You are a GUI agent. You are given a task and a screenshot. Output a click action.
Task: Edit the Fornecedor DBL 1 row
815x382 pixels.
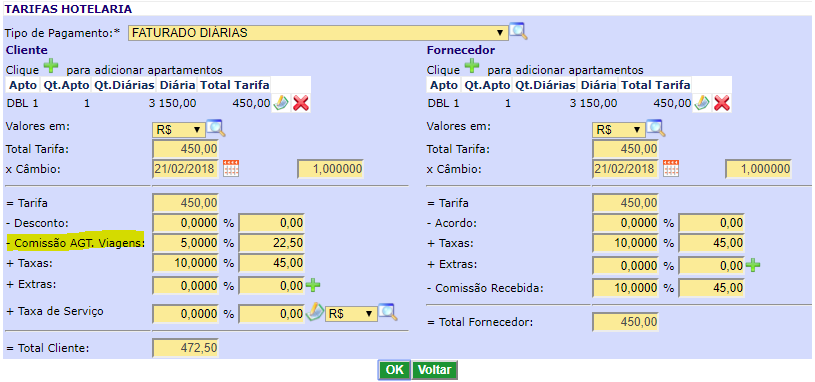(x=702, y=103)
